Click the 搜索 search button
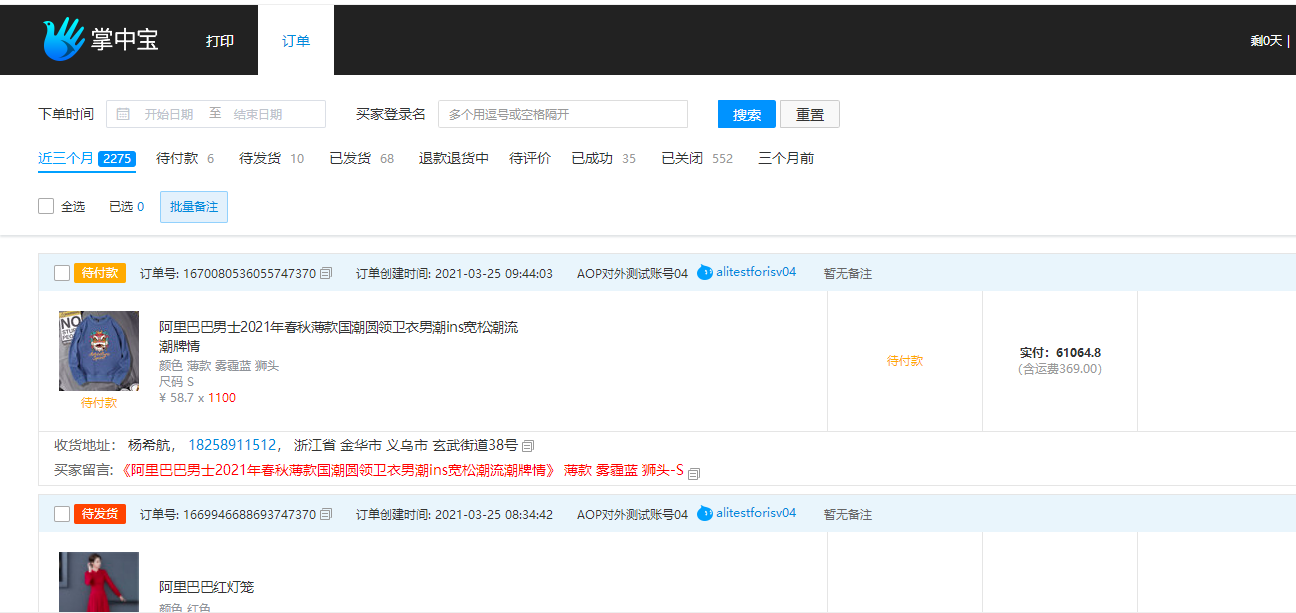Screen dimensions: 1296x613 pyautogui.click(x=747, y=114)
